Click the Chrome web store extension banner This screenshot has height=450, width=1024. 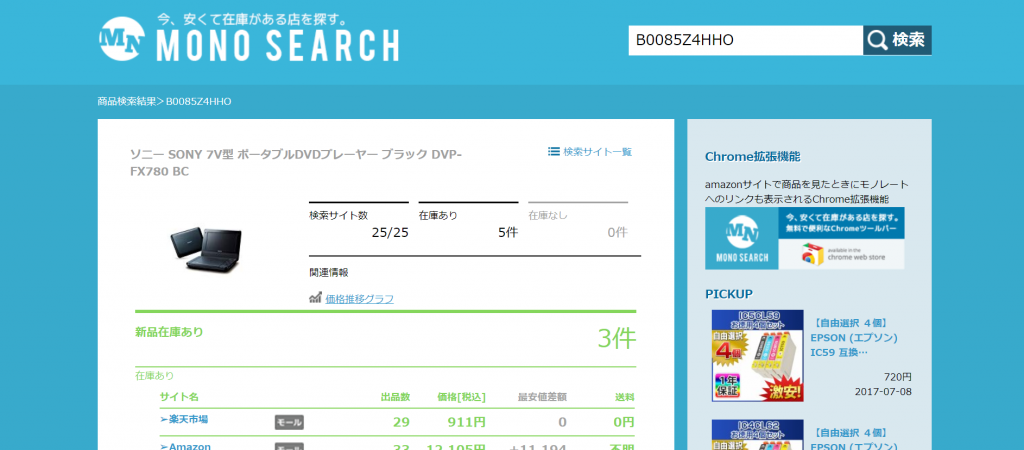pos(805,238)
